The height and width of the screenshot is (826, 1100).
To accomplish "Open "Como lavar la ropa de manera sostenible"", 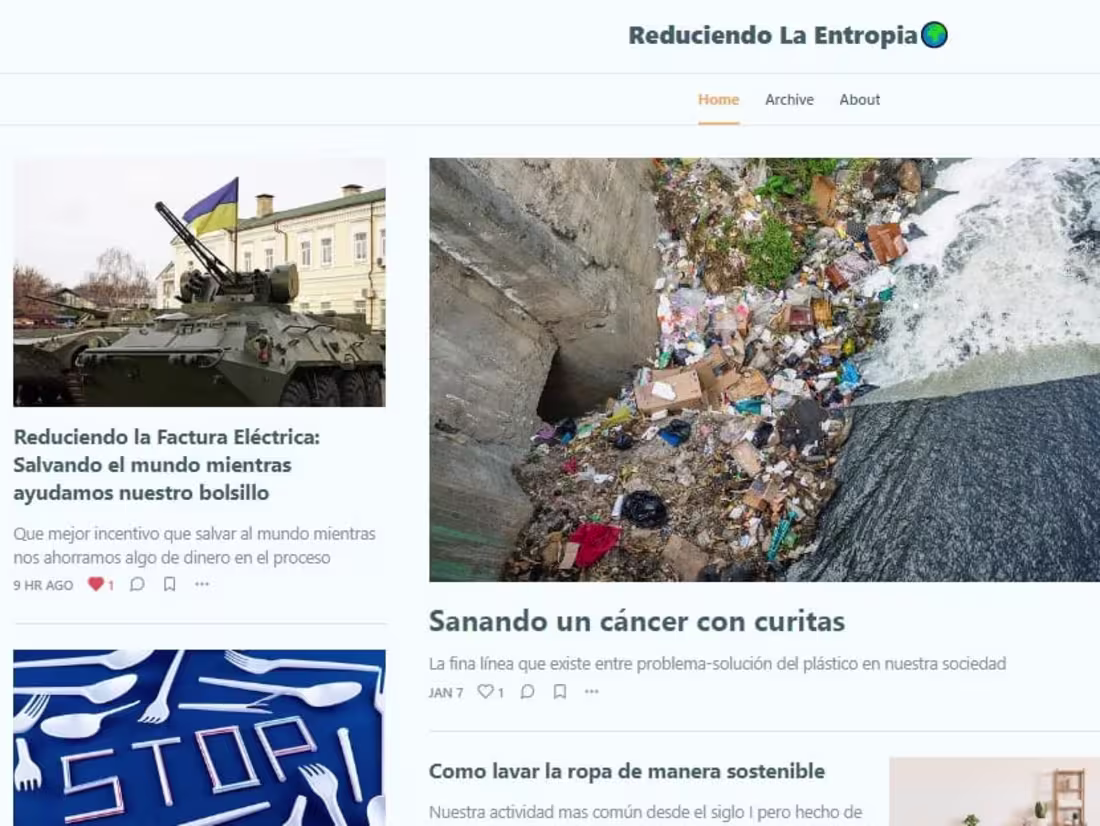I will [626, 771].
